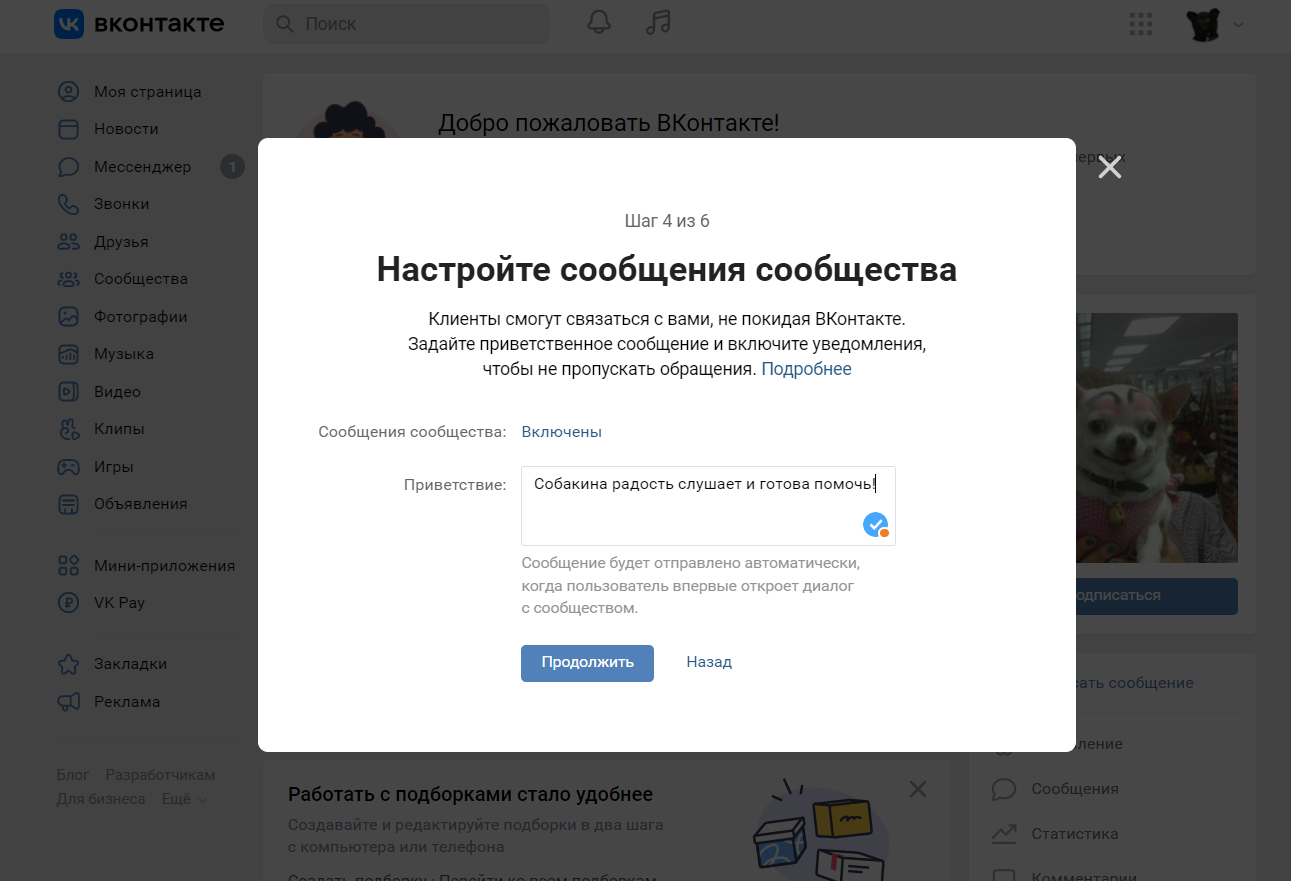The height and width of the screenshot is (881, 1291).
Task: Open the Включены messages status dropdown
Action: click(x=562, y=432)
